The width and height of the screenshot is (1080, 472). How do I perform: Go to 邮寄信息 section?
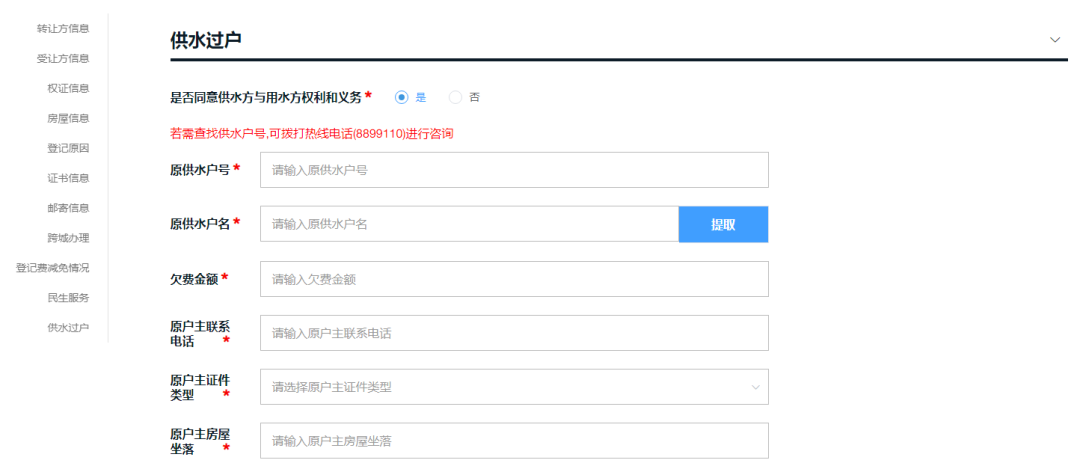point(68,208)
